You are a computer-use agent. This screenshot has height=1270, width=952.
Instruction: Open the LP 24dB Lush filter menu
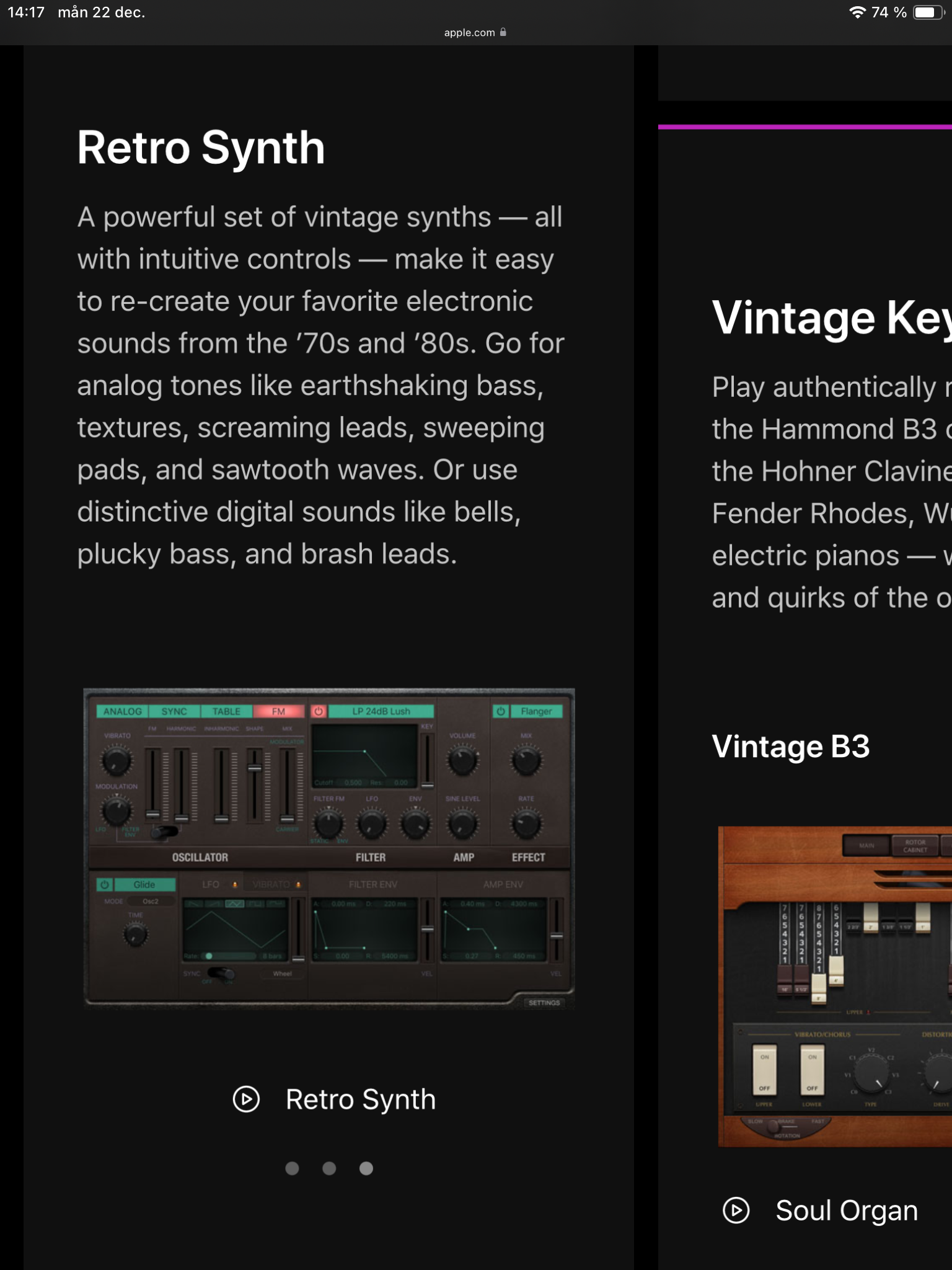click(x=381, y=711)
